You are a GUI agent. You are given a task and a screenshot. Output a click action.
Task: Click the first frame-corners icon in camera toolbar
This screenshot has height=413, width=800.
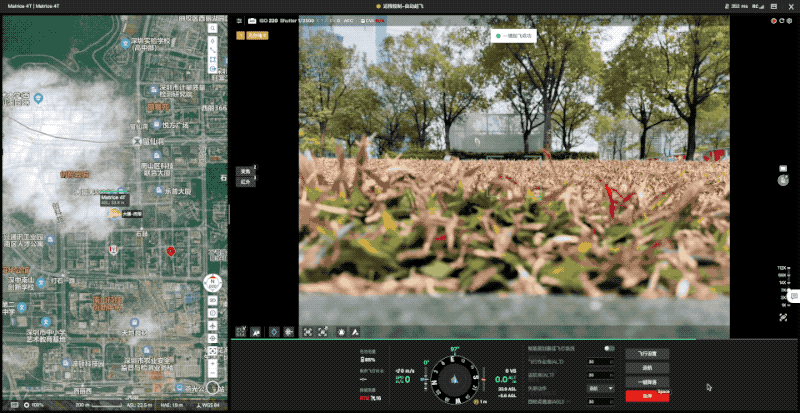[x=308, y=332]
